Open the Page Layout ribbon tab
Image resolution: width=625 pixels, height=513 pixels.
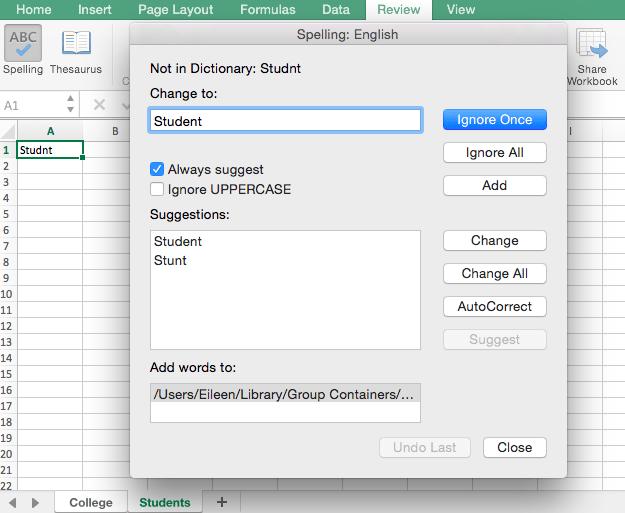pyautogui.click(x=176, y=10)
